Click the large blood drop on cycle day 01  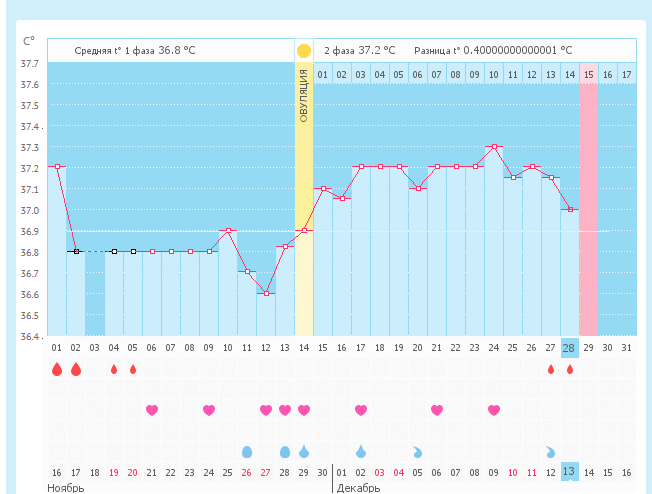click(x=57, y=369)
